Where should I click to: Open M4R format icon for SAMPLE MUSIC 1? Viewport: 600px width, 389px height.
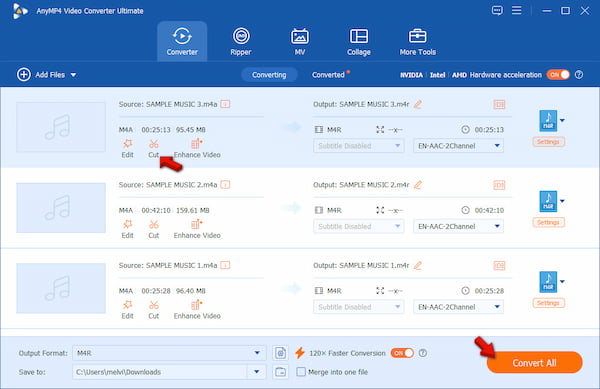[x=548, y=282]
